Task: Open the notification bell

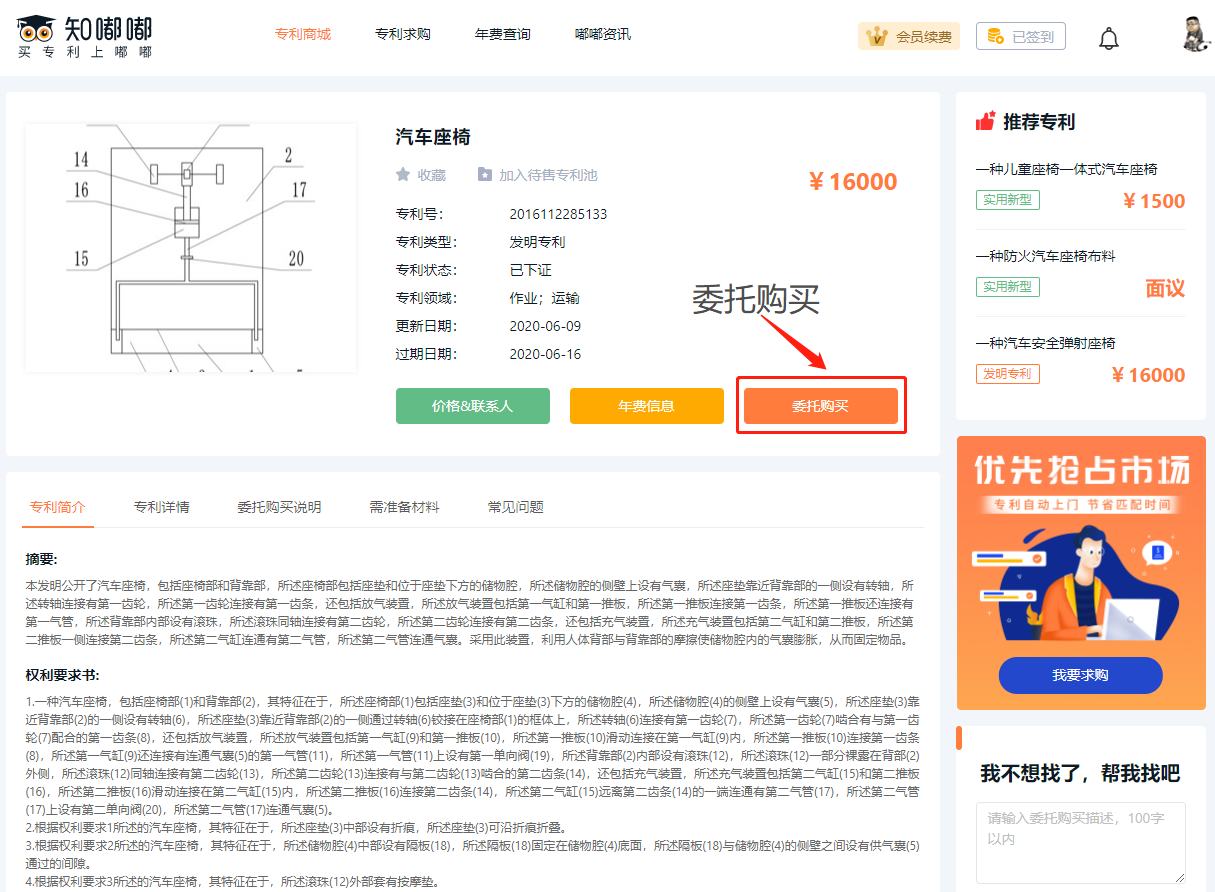Action: (1108, 38)
